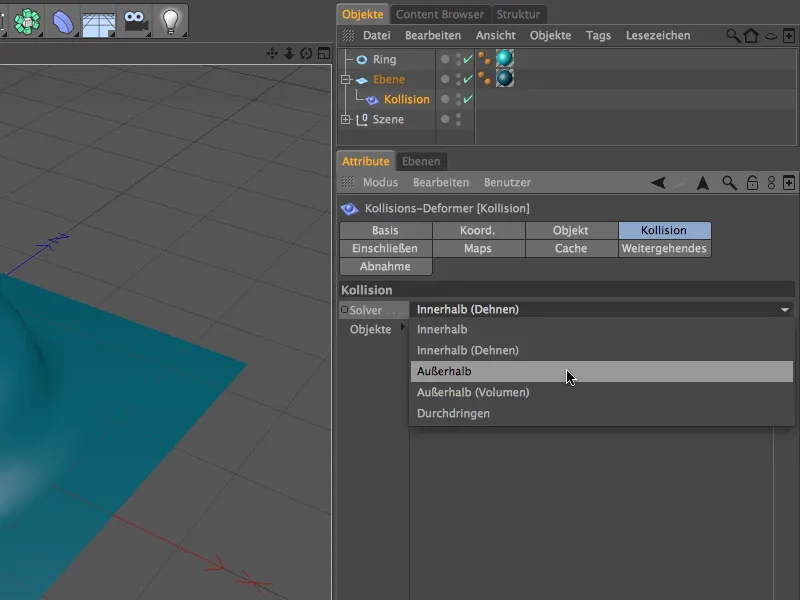Screen dimensions: 800x600
Task: Toggle Szene visibility dots
Action: 458,119
